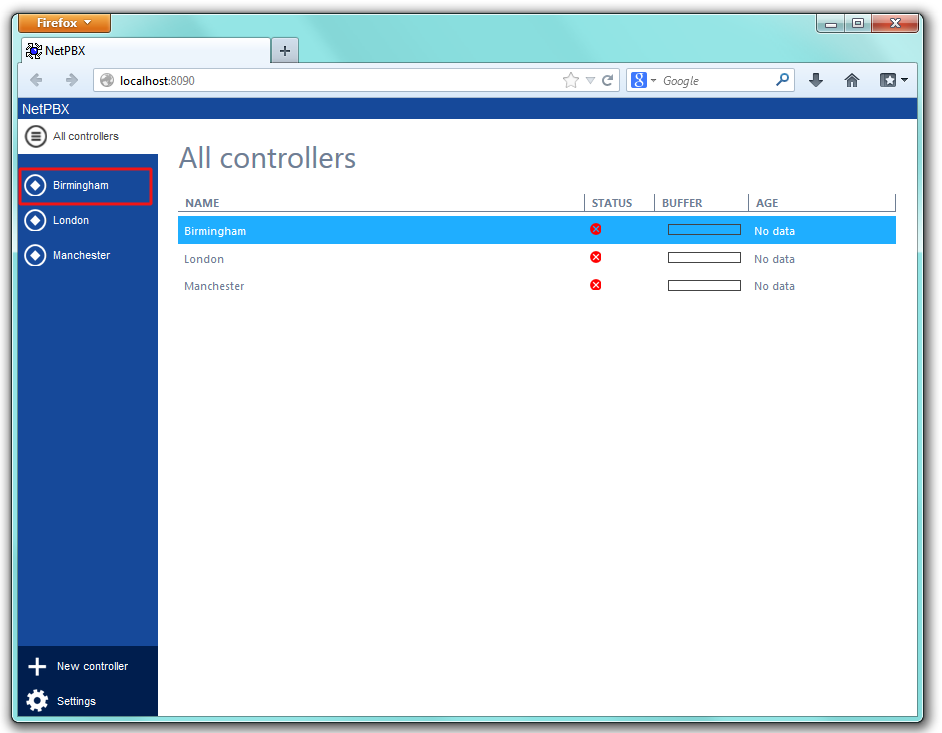
Task: Open the London controller from sidebar
Action: pos(71,221)
